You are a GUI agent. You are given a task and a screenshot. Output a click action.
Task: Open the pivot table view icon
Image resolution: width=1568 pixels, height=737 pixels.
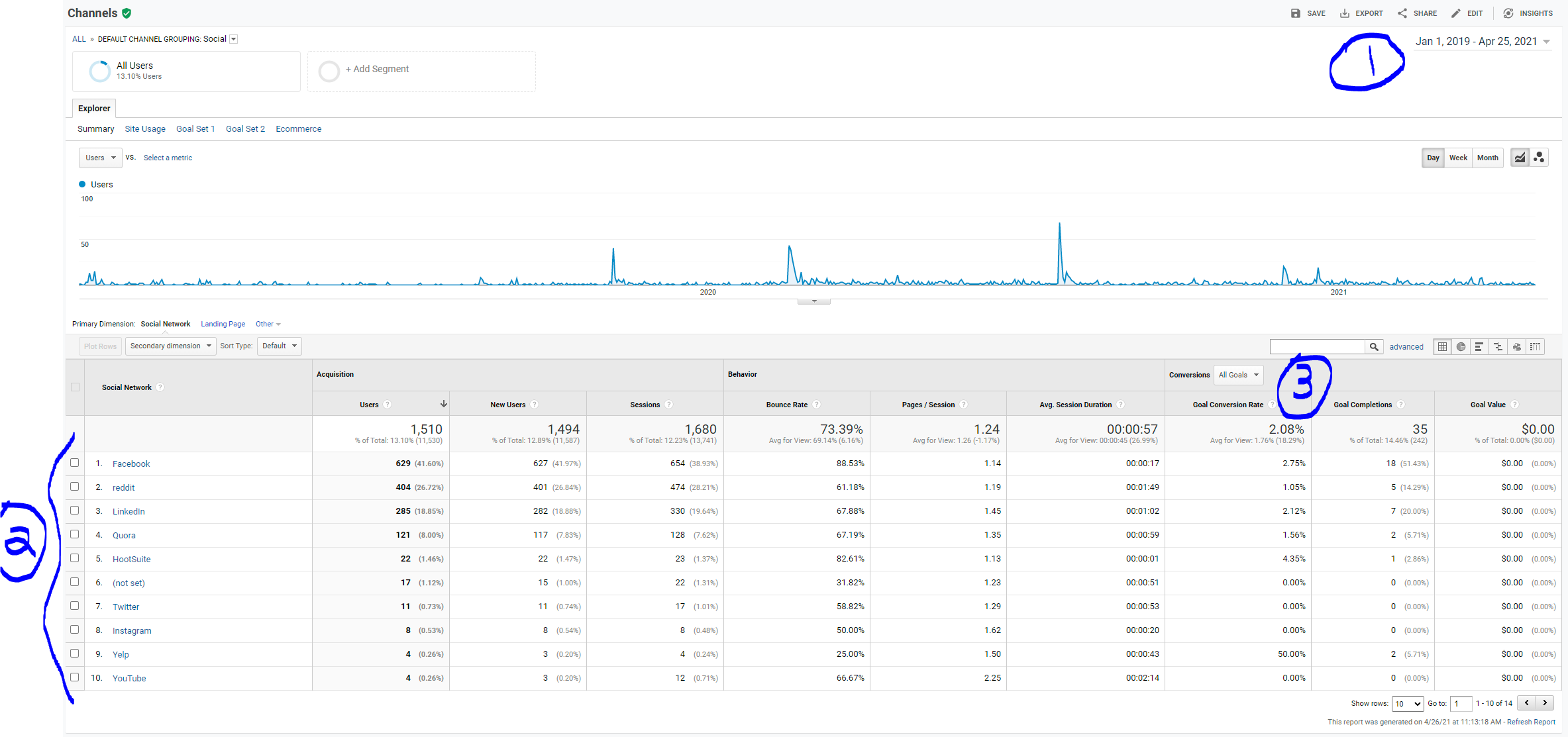pos(1535,346)
